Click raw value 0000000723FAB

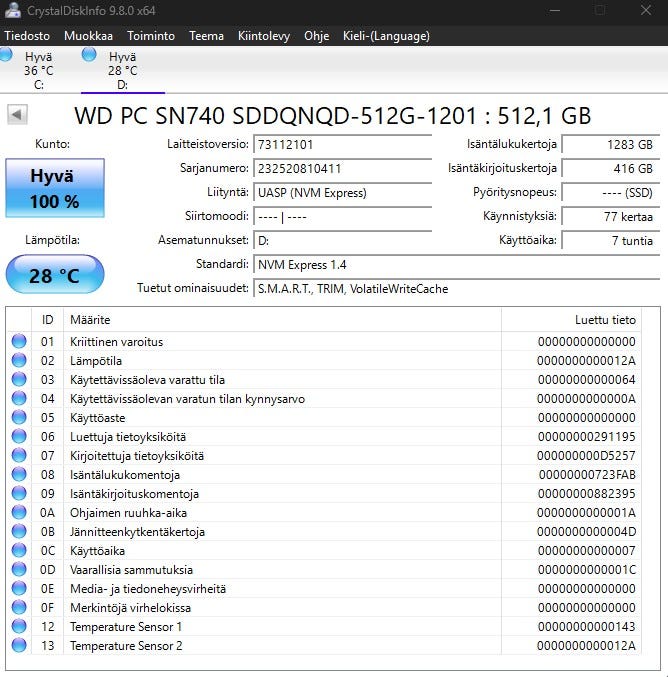(587, 475)
